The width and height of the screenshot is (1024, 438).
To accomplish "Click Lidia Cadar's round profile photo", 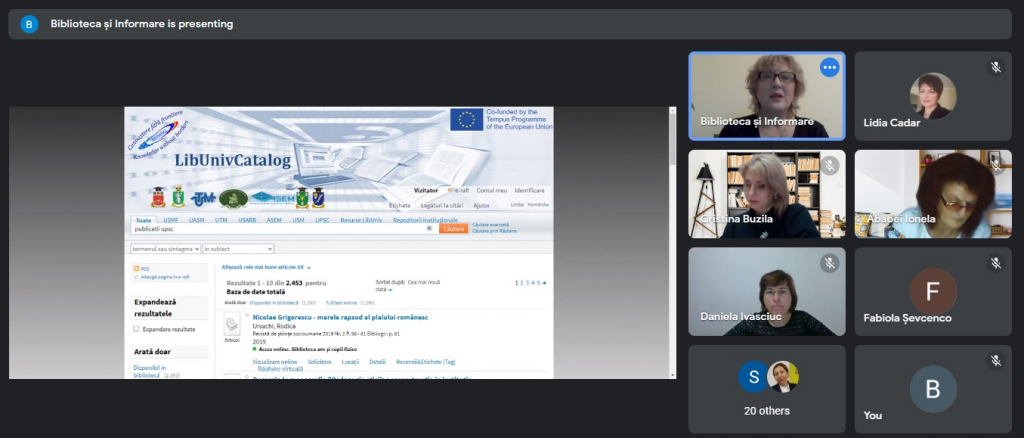I will tap(933, 96).
